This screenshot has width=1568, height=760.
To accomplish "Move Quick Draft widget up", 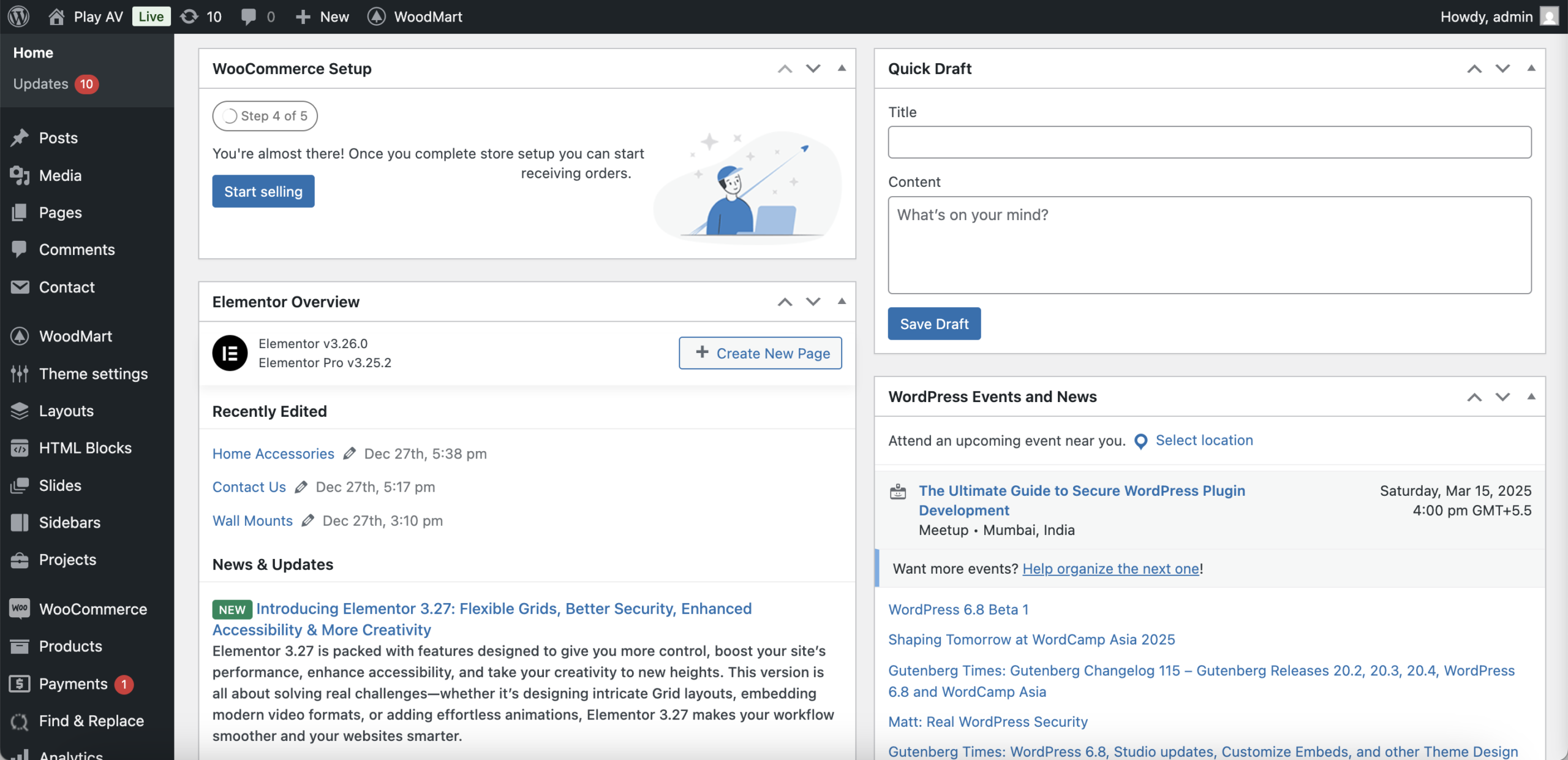I will coord(1475,69).
